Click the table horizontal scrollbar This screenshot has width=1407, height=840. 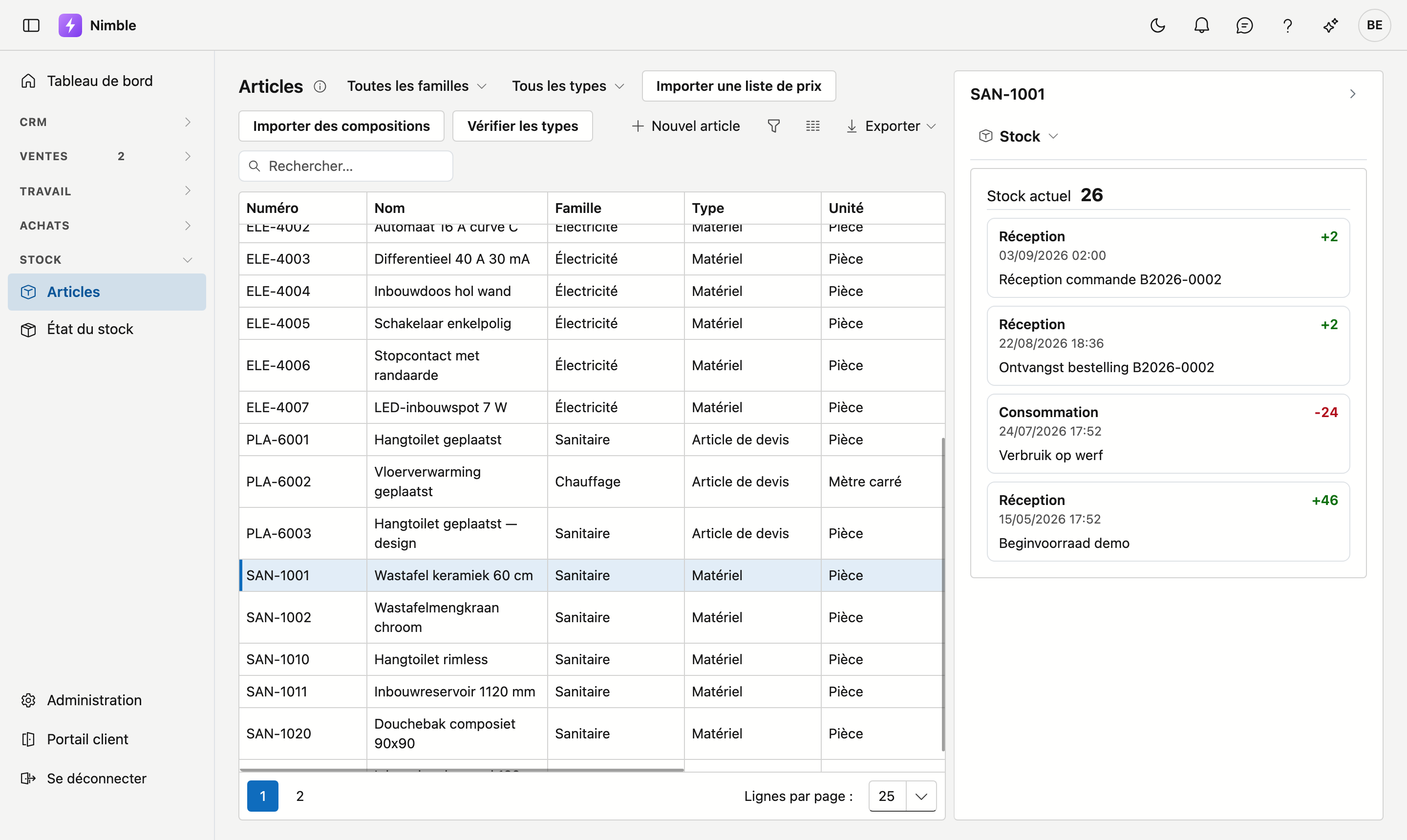462,769
